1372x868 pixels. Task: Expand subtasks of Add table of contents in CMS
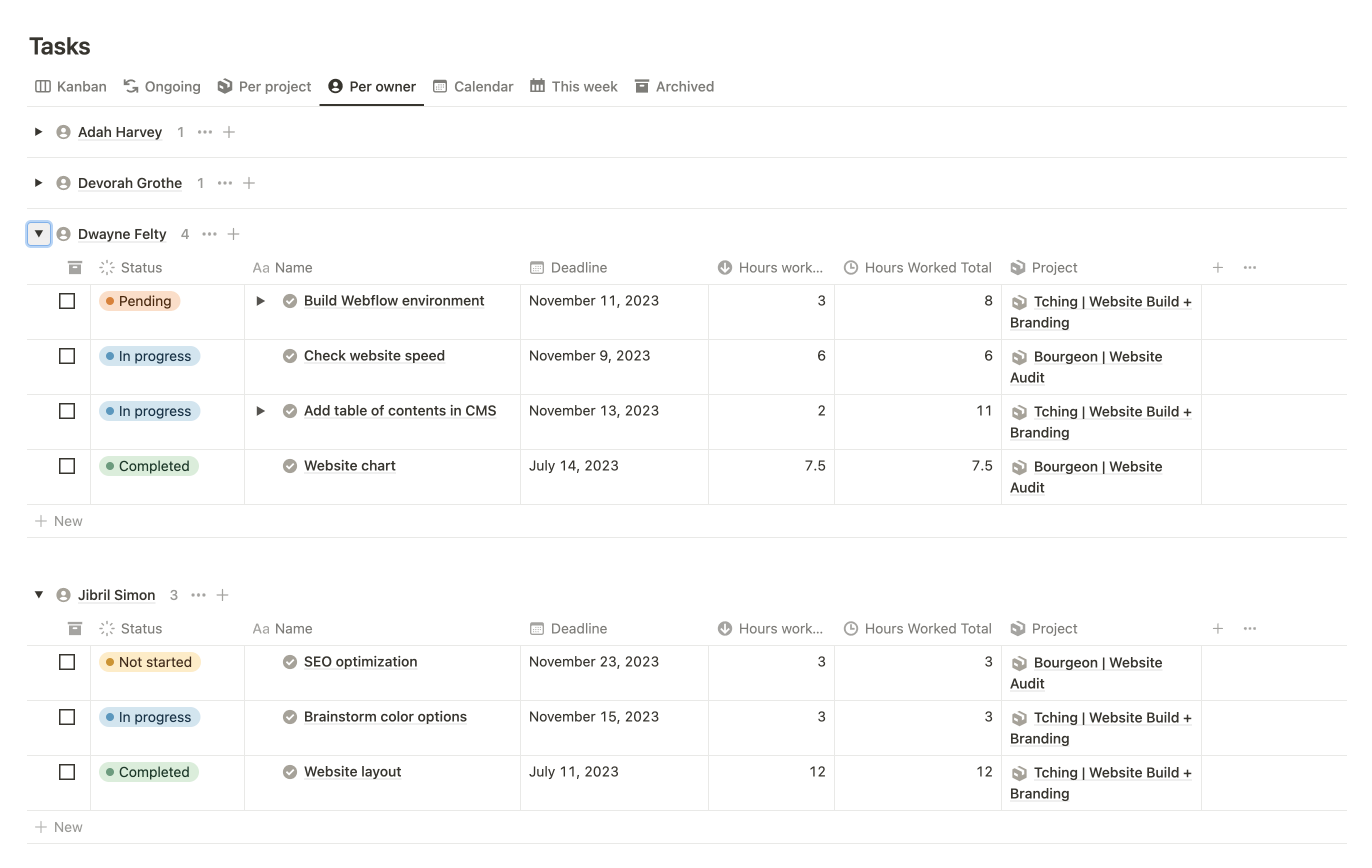(x=260, y=411)
